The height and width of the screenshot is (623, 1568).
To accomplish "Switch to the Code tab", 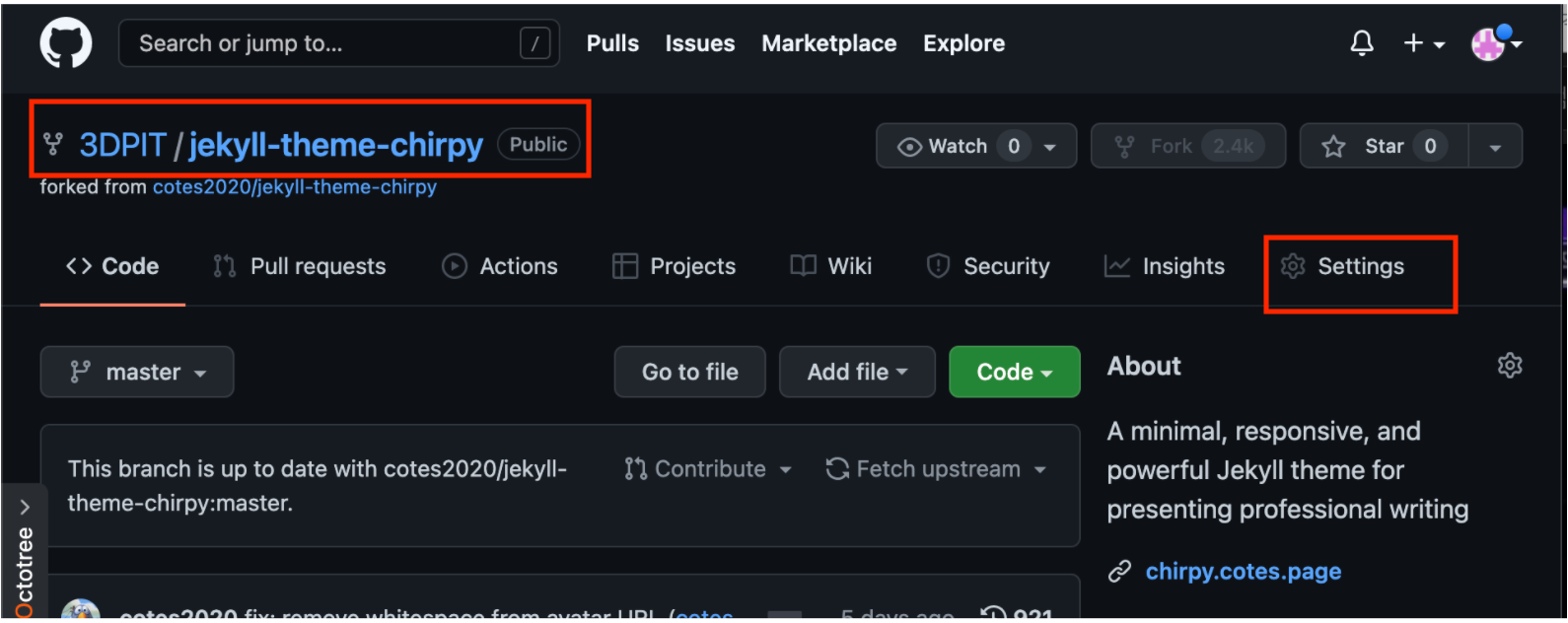I will coord(112,266).
